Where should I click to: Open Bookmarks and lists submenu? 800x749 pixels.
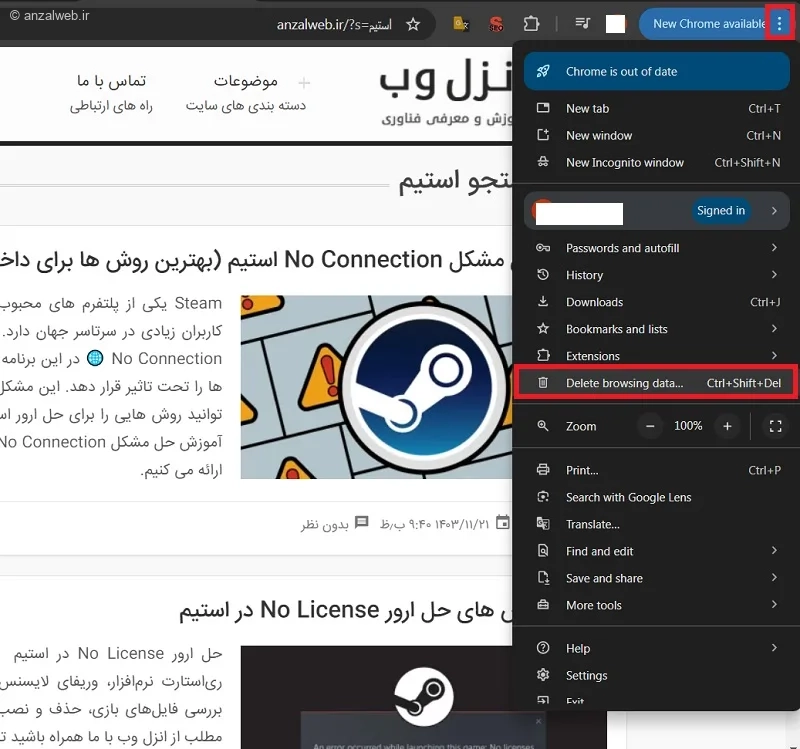[x=657, y=329]
